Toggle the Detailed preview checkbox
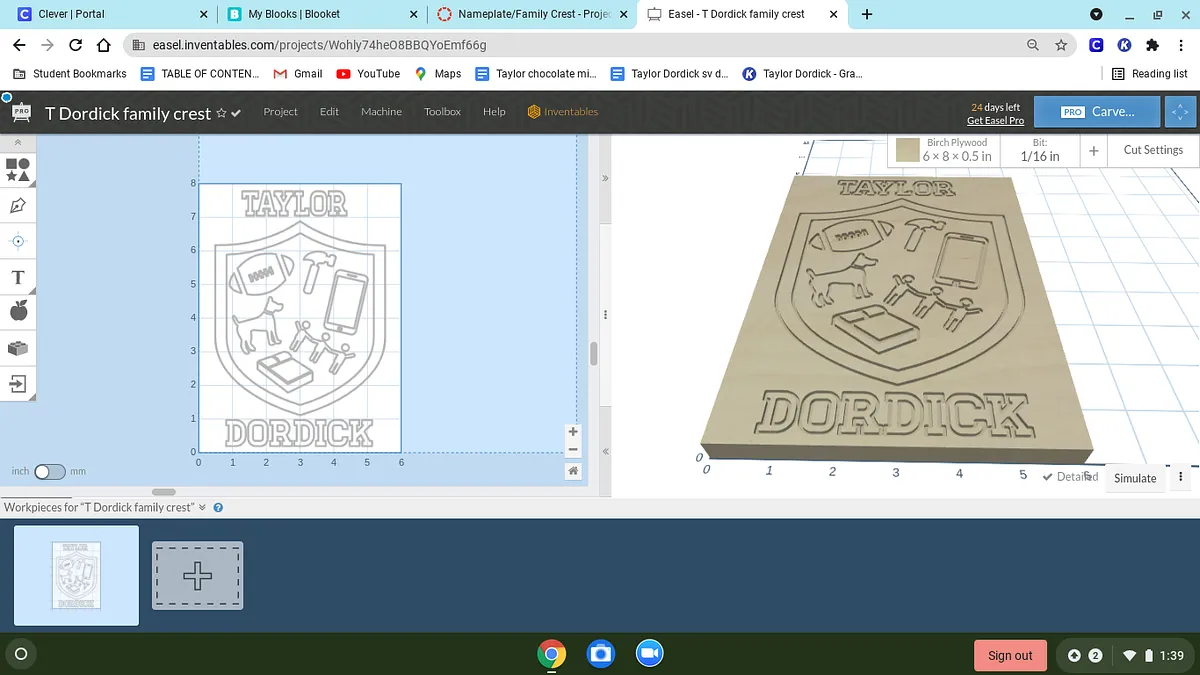The height and width of the screenshot is (675, 1200). coord(1048,477)
